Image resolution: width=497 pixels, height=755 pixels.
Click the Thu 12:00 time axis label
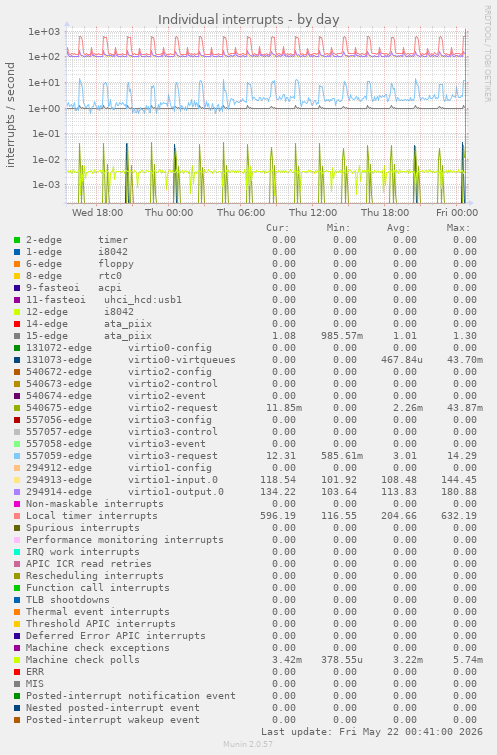[x=313, y=212]
